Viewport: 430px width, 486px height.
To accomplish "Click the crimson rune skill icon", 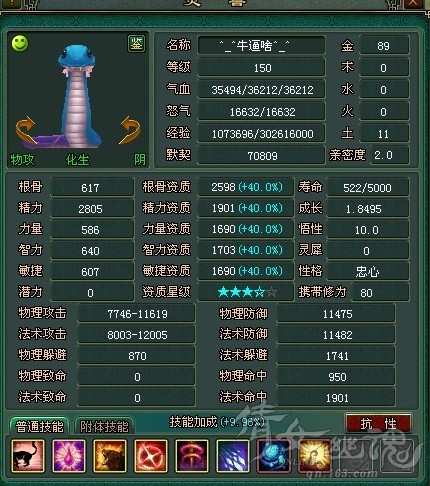I will pyautogui.click(x=192, y=456).
